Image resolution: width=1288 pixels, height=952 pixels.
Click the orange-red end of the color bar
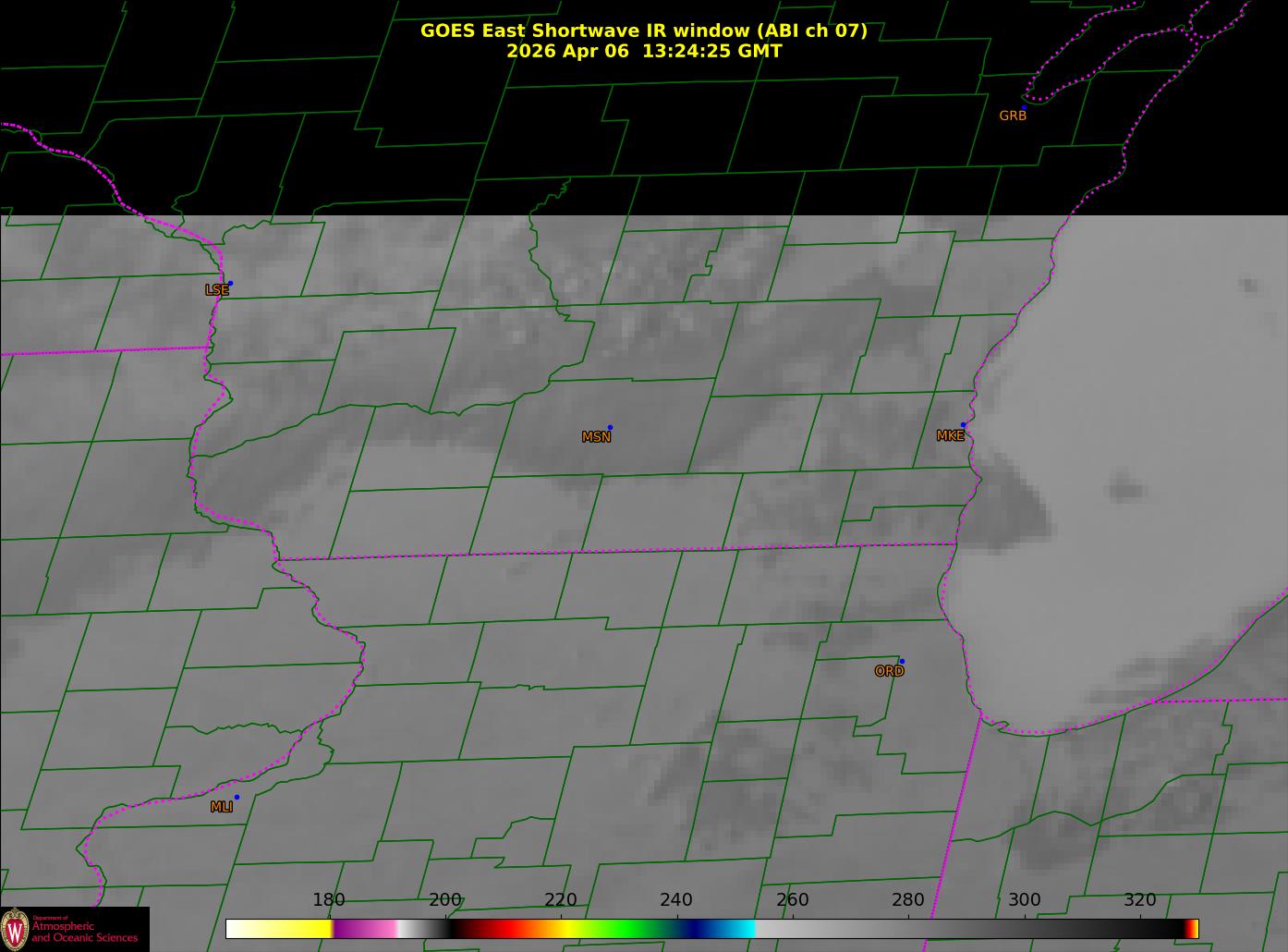click(1193, 928)
